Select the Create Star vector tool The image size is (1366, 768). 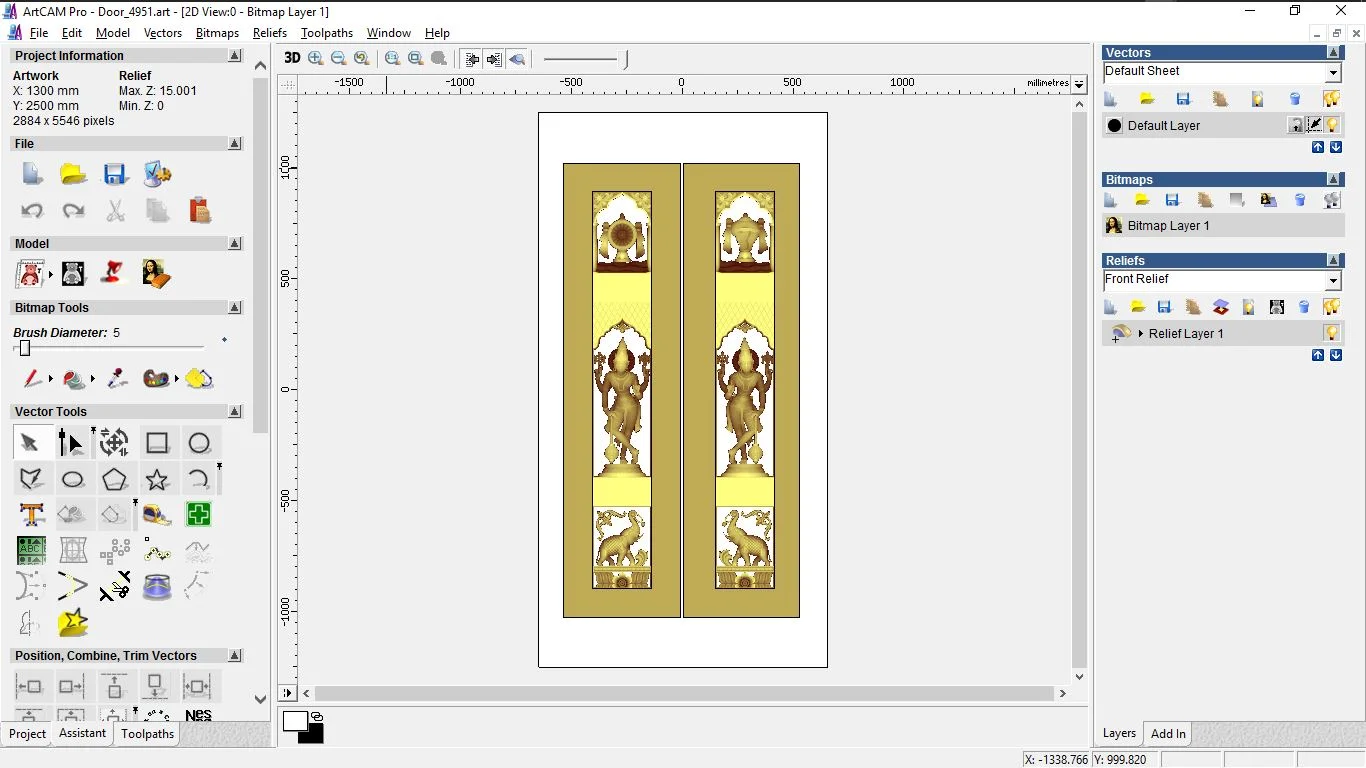(157, 479)
